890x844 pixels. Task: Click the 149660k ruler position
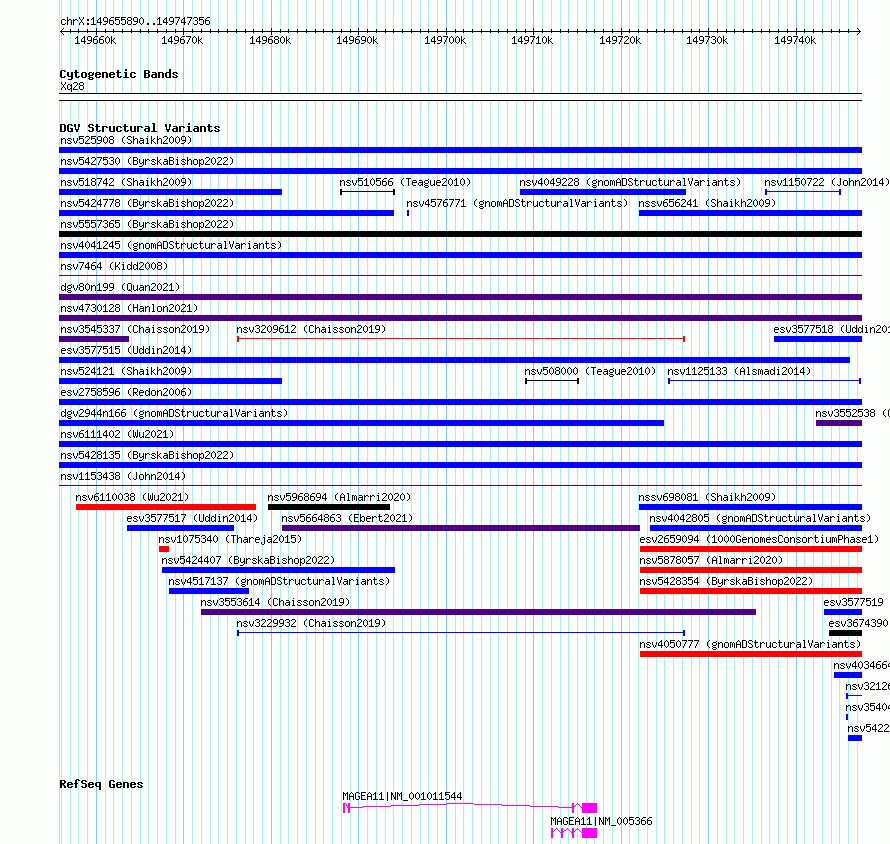[x=95, y=40]
